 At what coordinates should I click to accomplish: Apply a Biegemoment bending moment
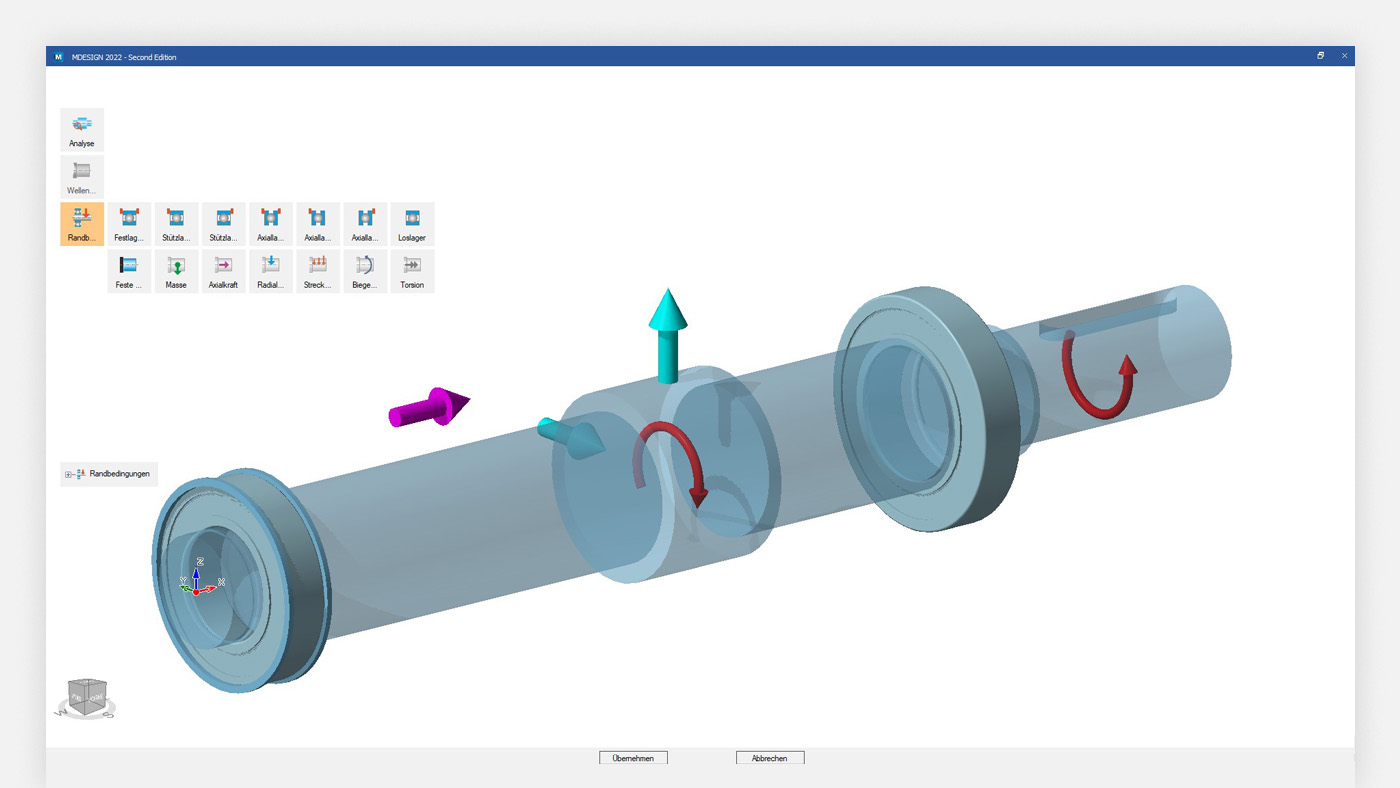pos(365,270)
